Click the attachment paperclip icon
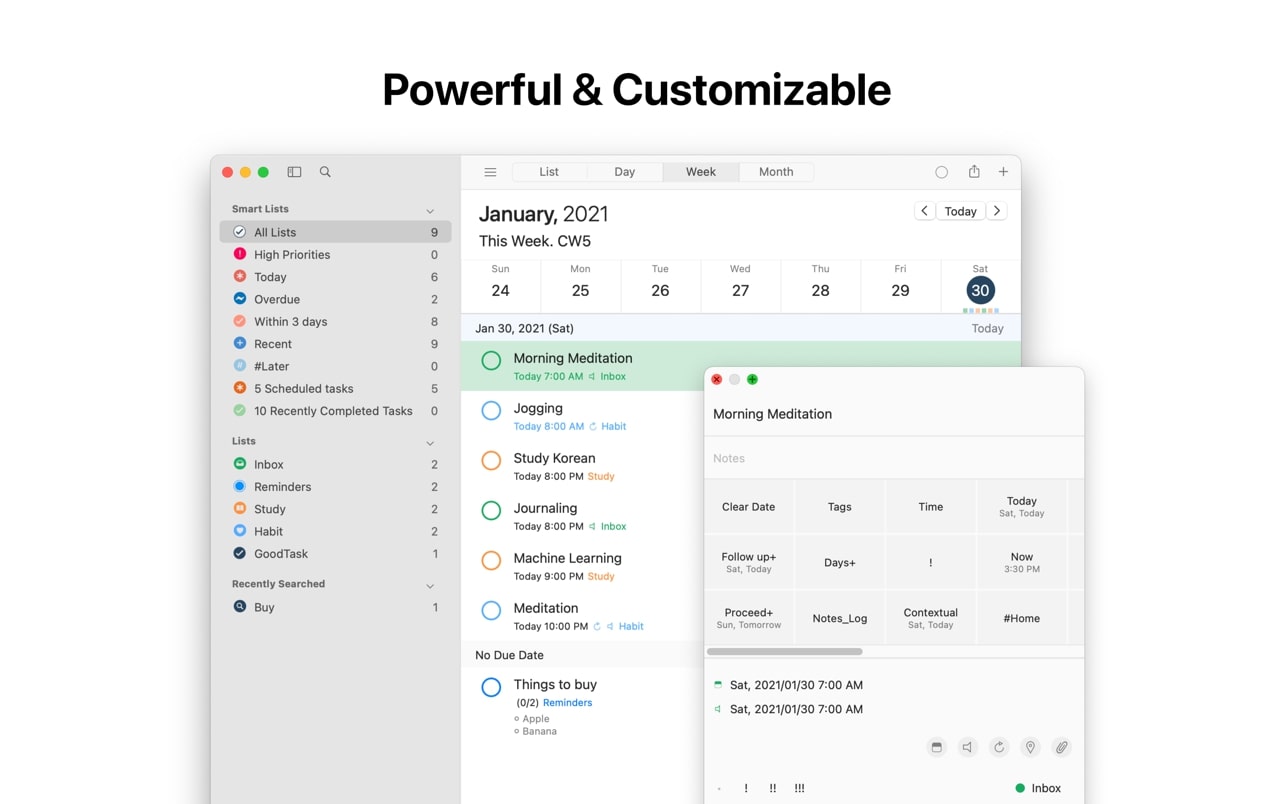 click(1062, 747)
